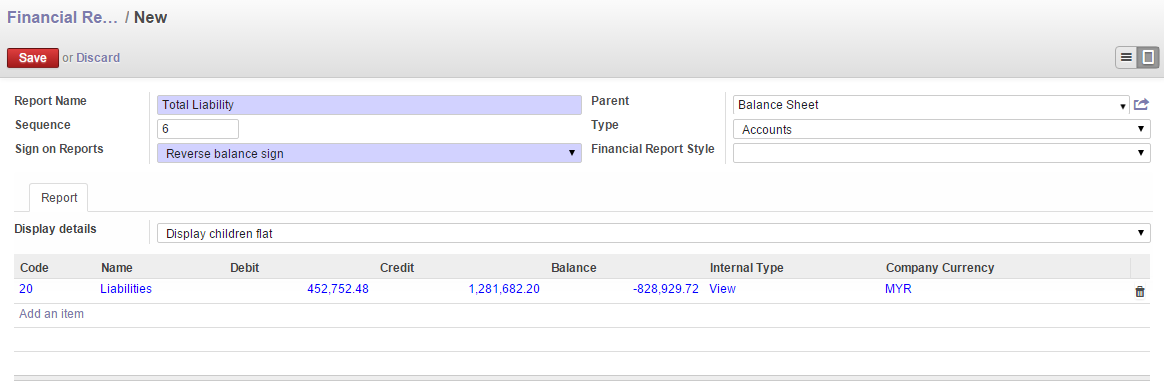Open account code 20 cell

(26, 290)
